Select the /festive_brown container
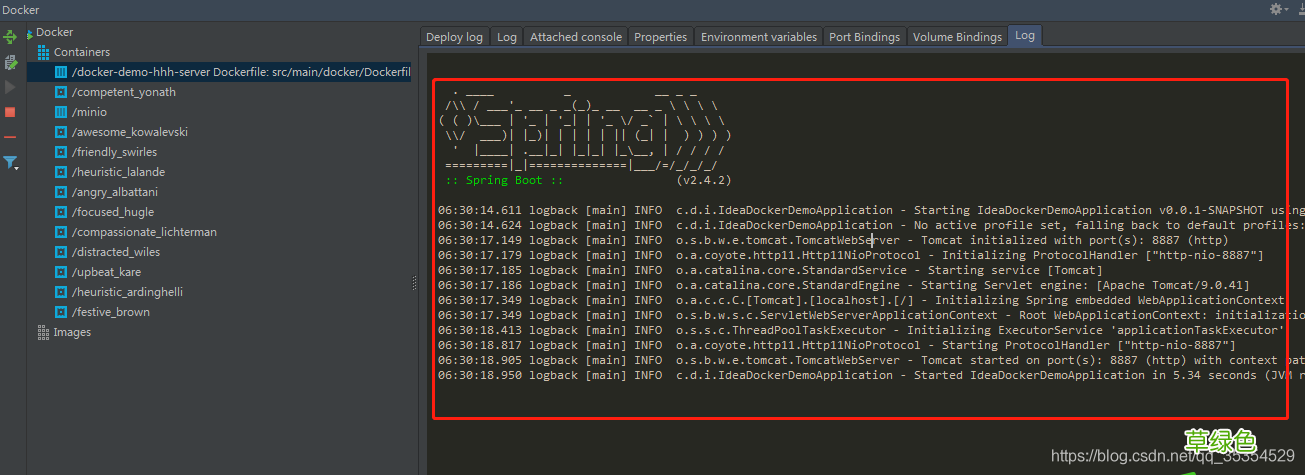 (110, 312)
